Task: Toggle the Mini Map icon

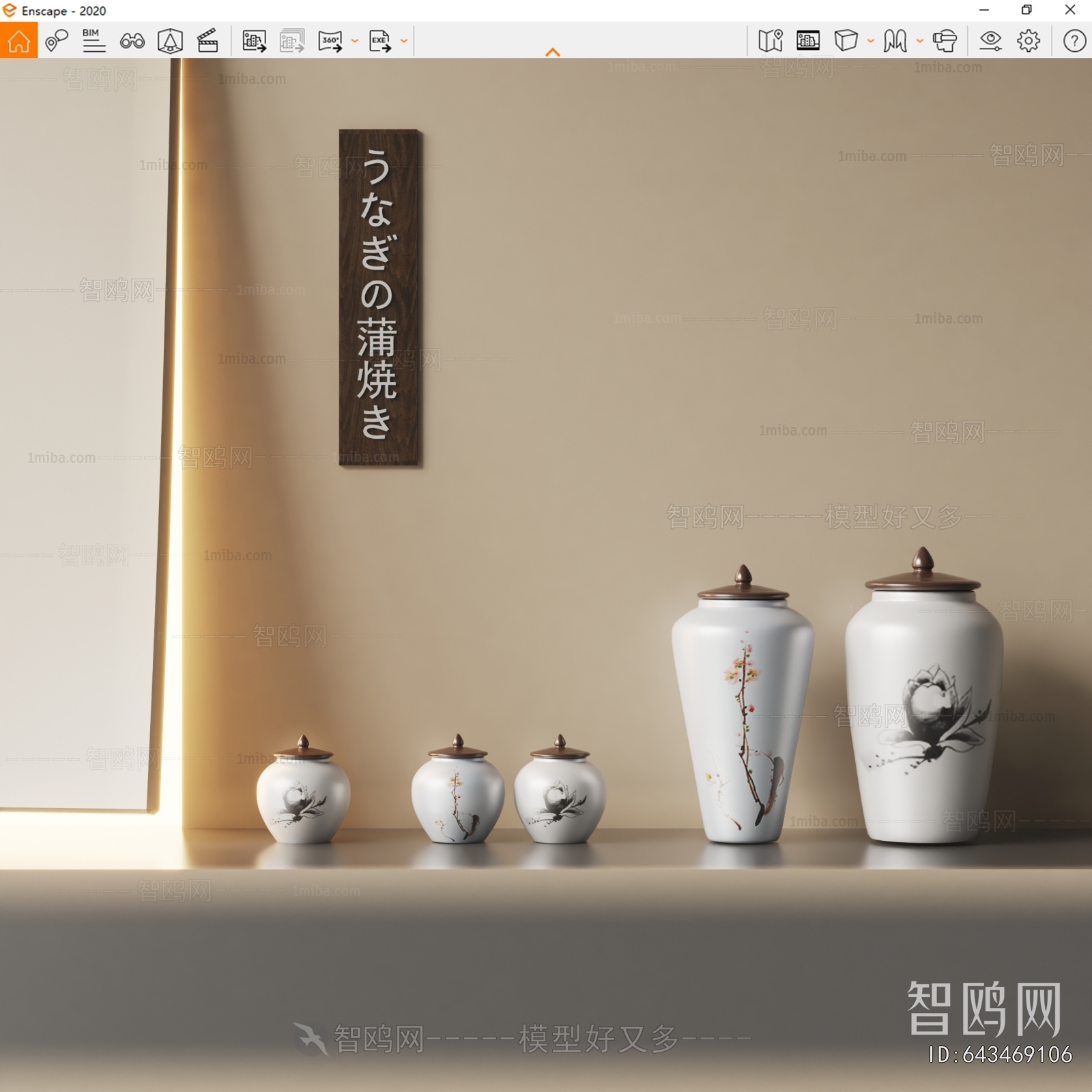Action: pos(771,41)
